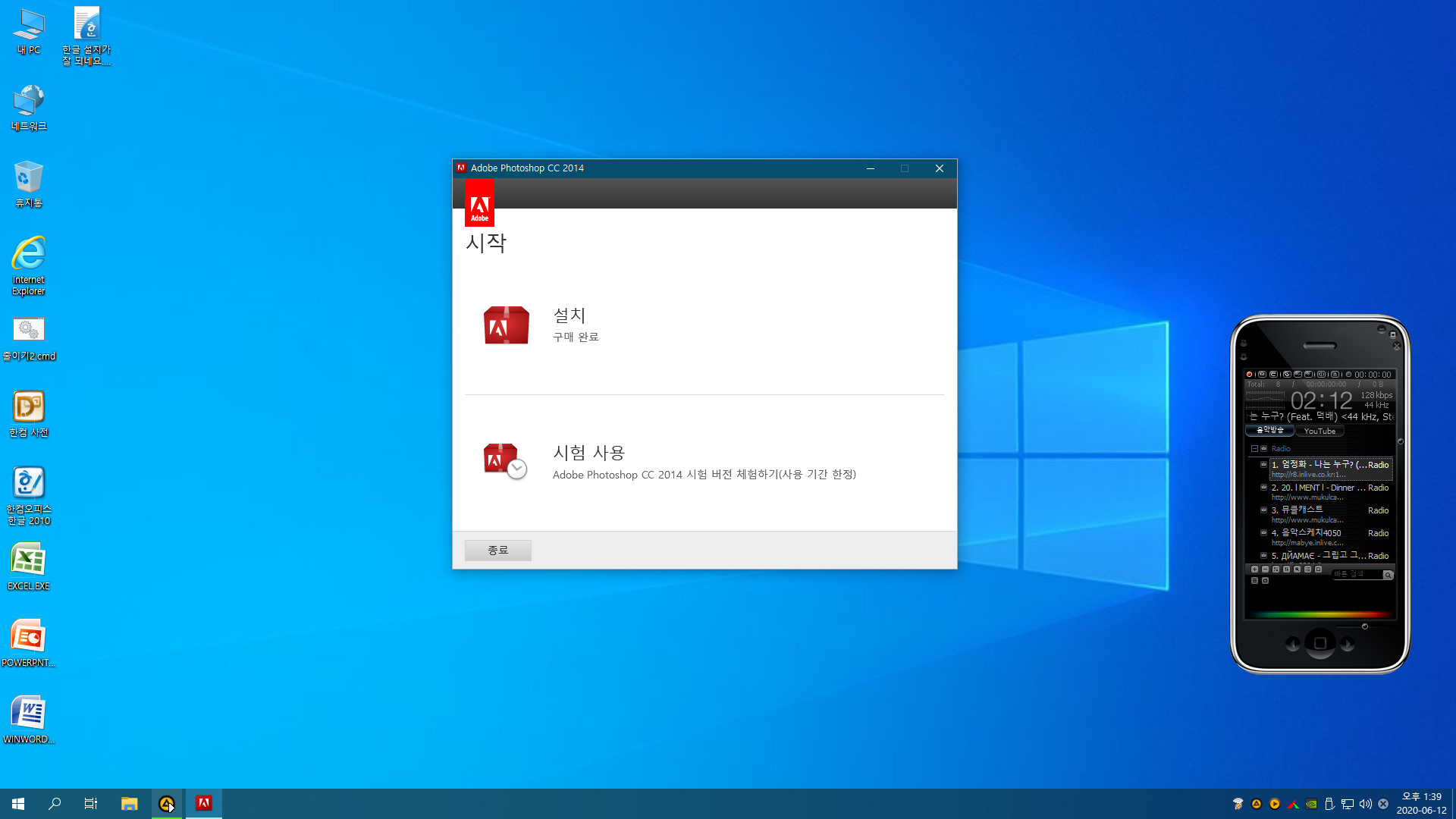Viewport: 1456px width, 819px height.
Task: Open File Explorer from the taskbar
Action: pyautogui.click(x=130, y=804)
